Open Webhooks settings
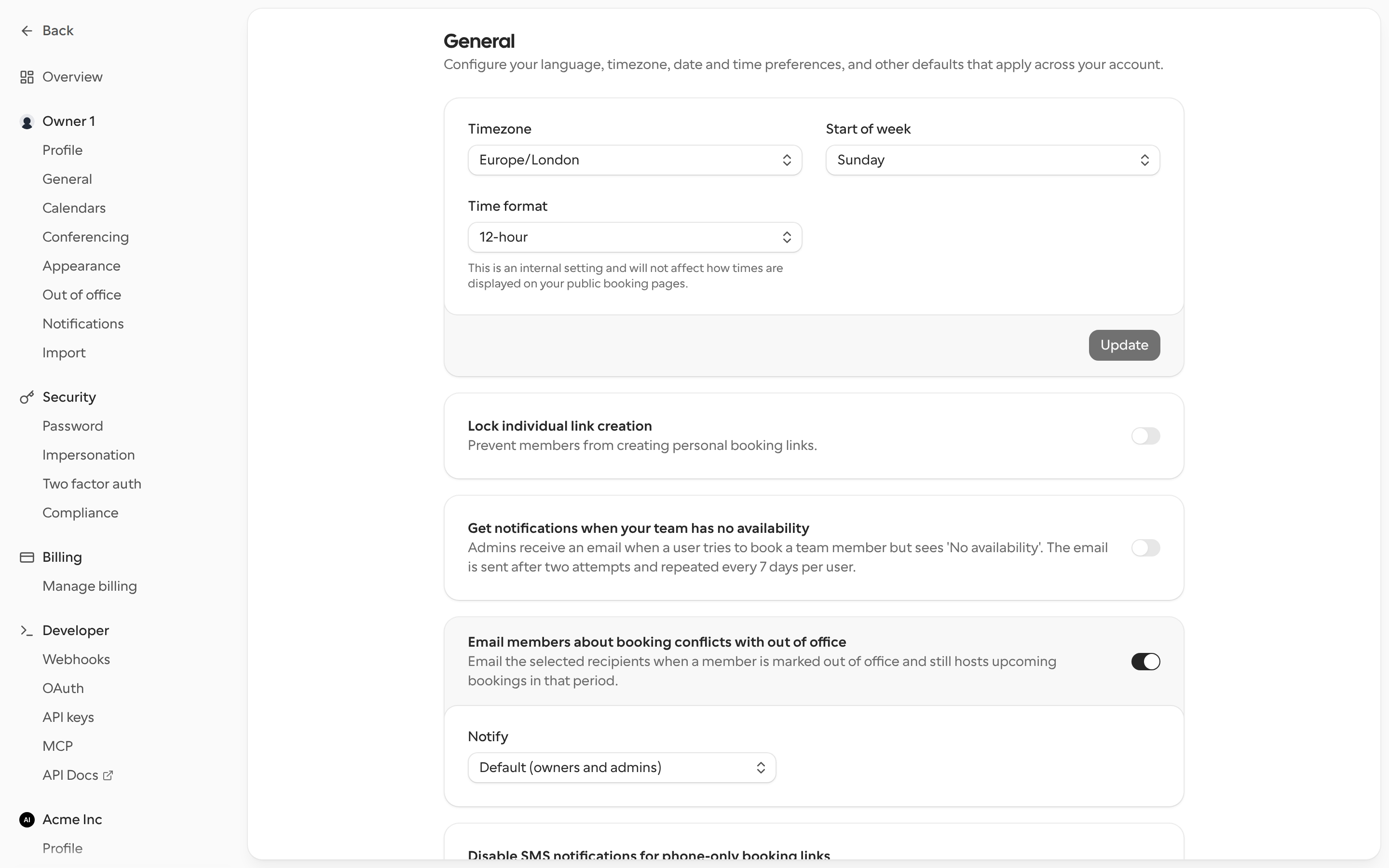Screen dimensions: 1389x868 76,660
